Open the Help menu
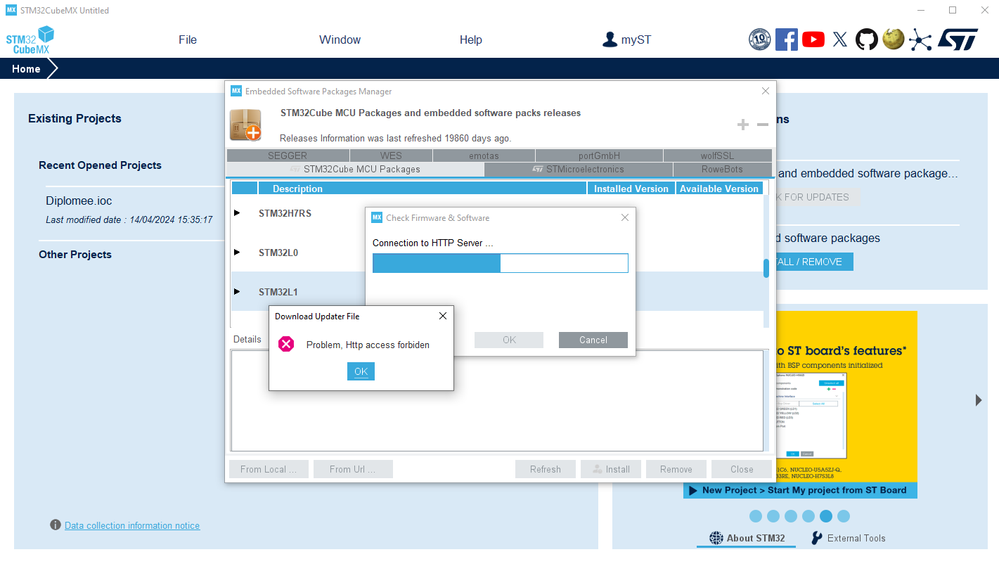Image resolution: width=999 pixels, height=562 pixels. point(471,40)
